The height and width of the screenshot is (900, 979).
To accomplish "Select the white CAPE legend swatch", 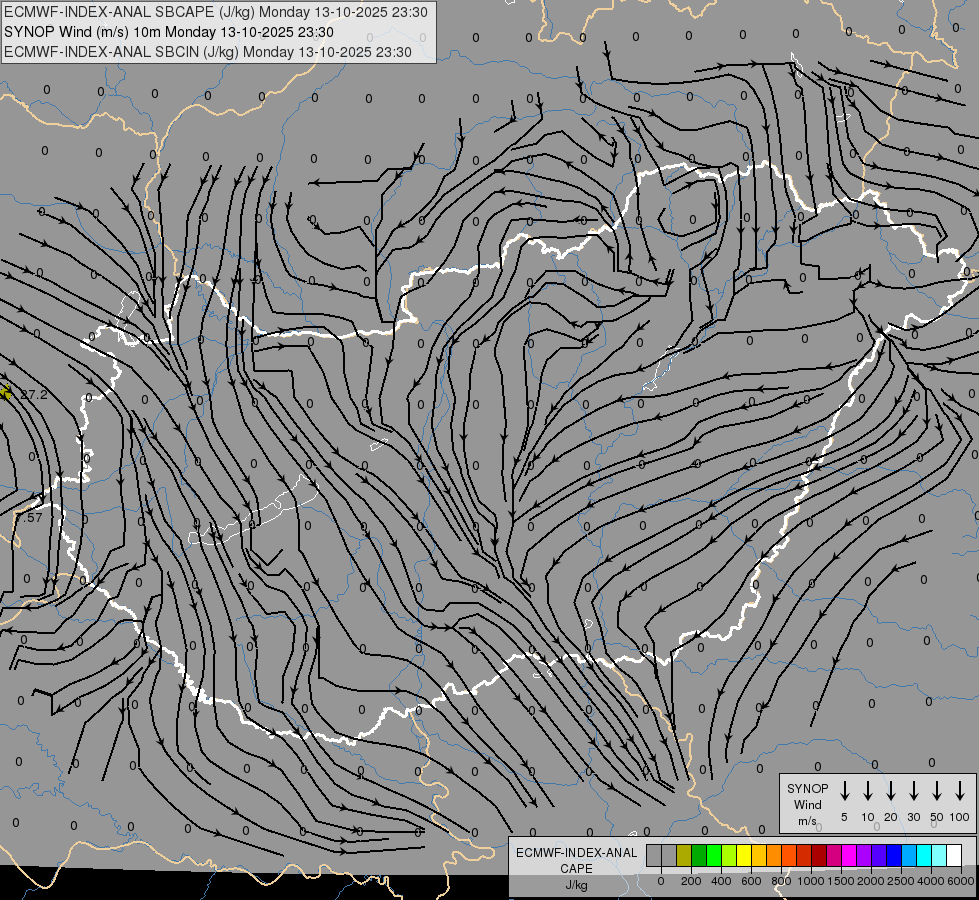I will tap(955, 855).
